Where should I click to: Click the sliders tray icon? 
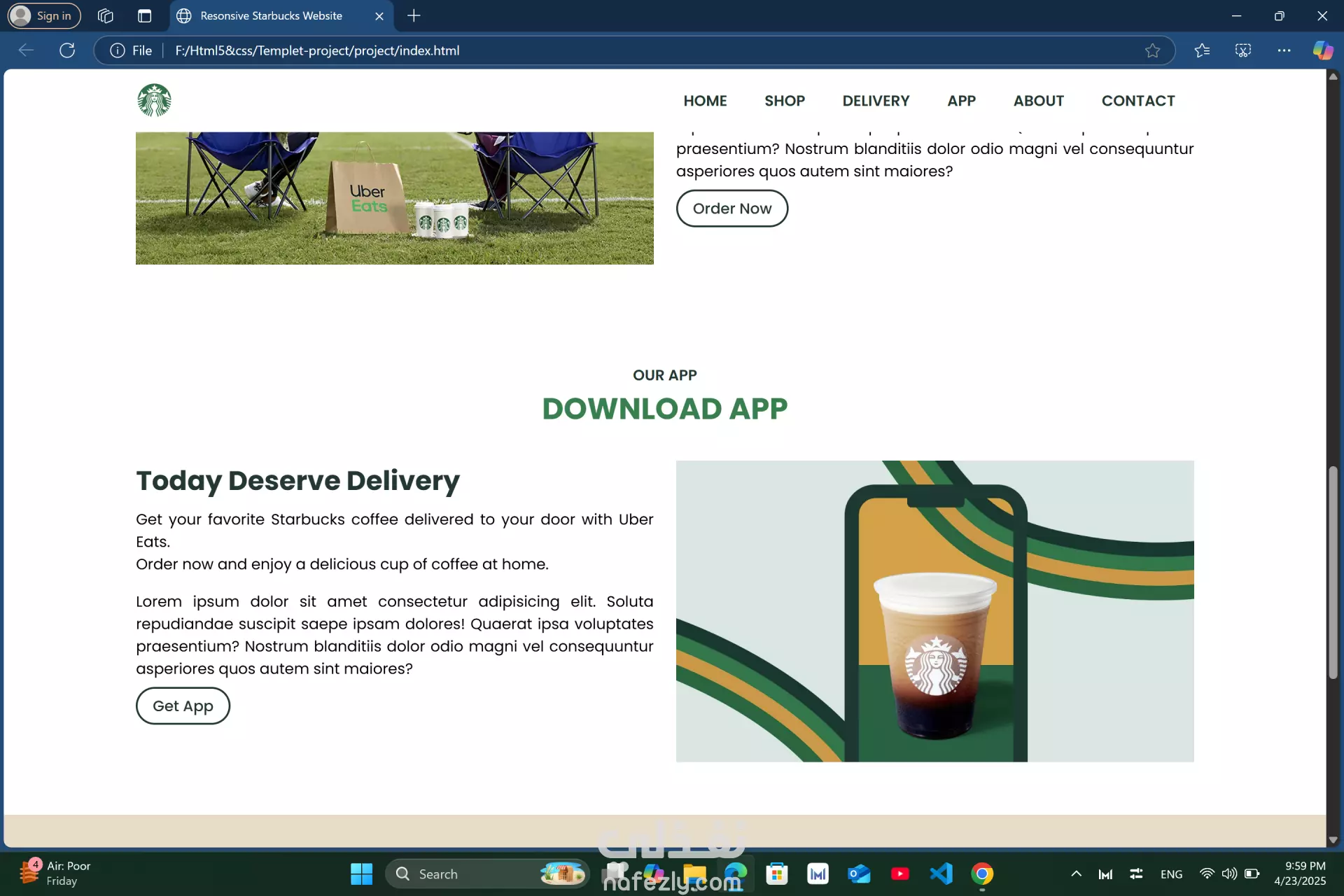click(1136, 874)
